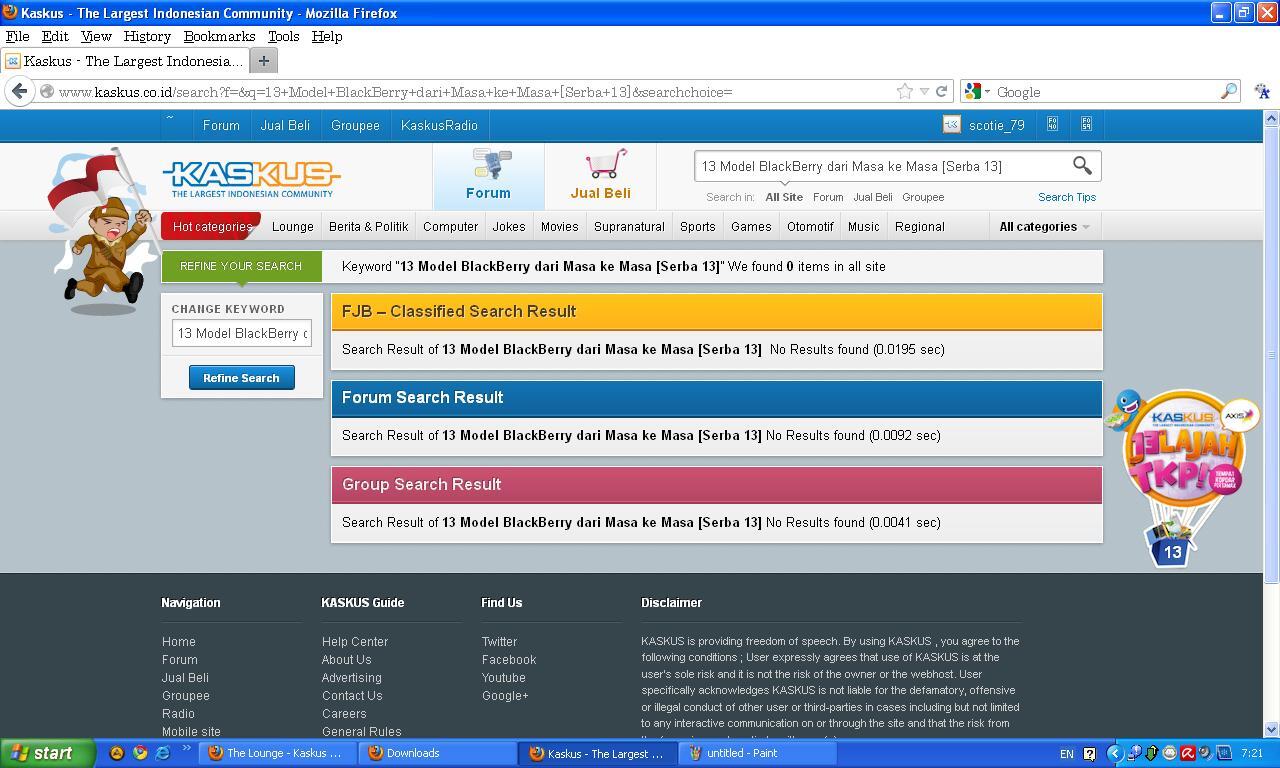Open Google+ link under Find Us

(x=505, y=695)
